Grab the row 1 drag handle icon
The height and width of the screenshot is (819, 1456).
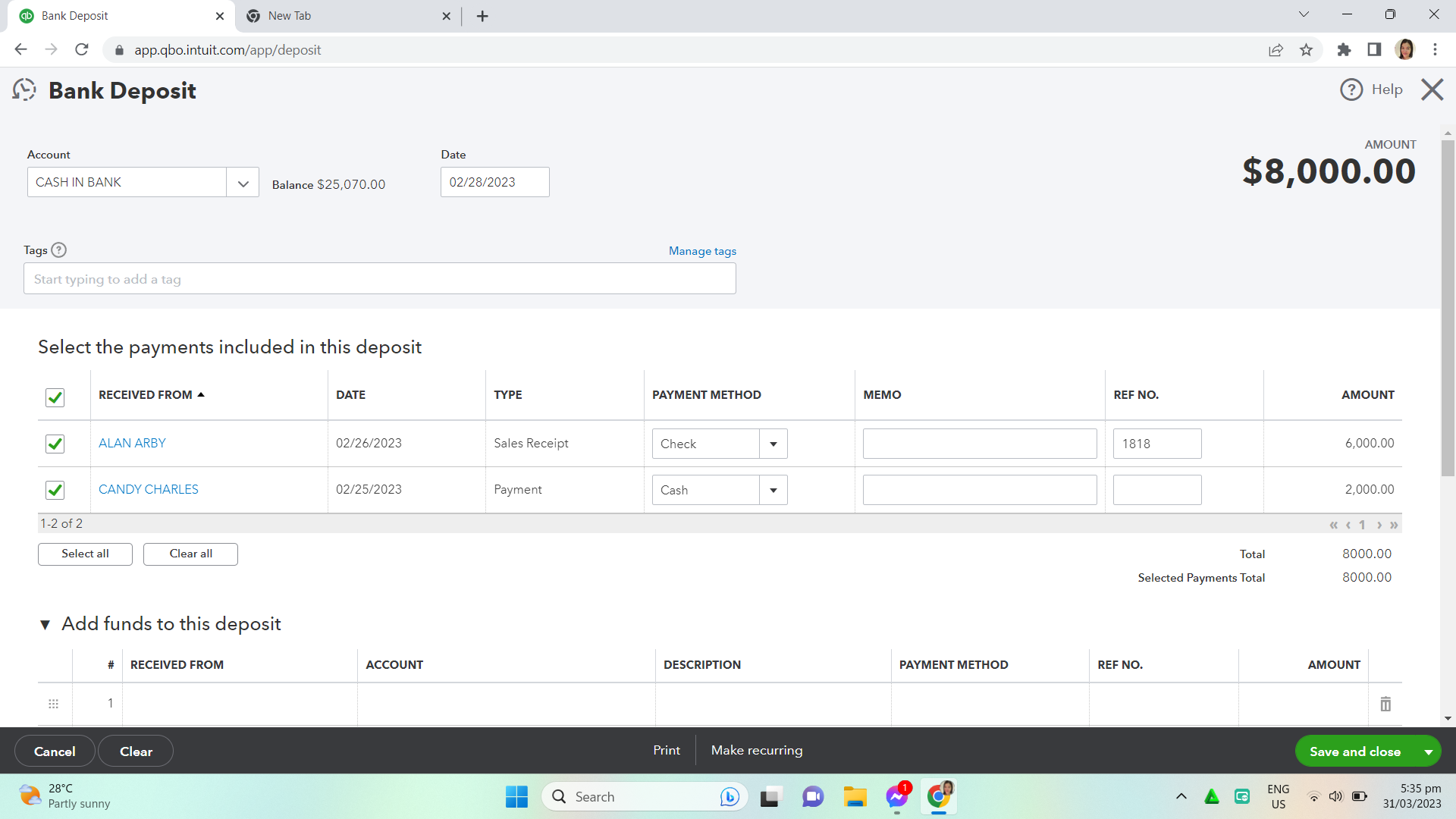pyautogui.click(x=54, y=704)
